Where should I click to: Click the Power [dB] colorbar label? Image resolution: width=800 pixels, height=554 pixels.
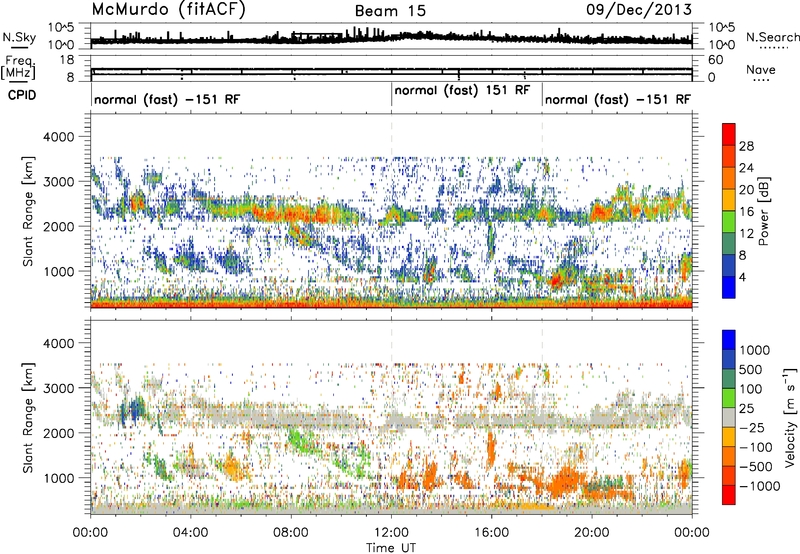(763, 211)
